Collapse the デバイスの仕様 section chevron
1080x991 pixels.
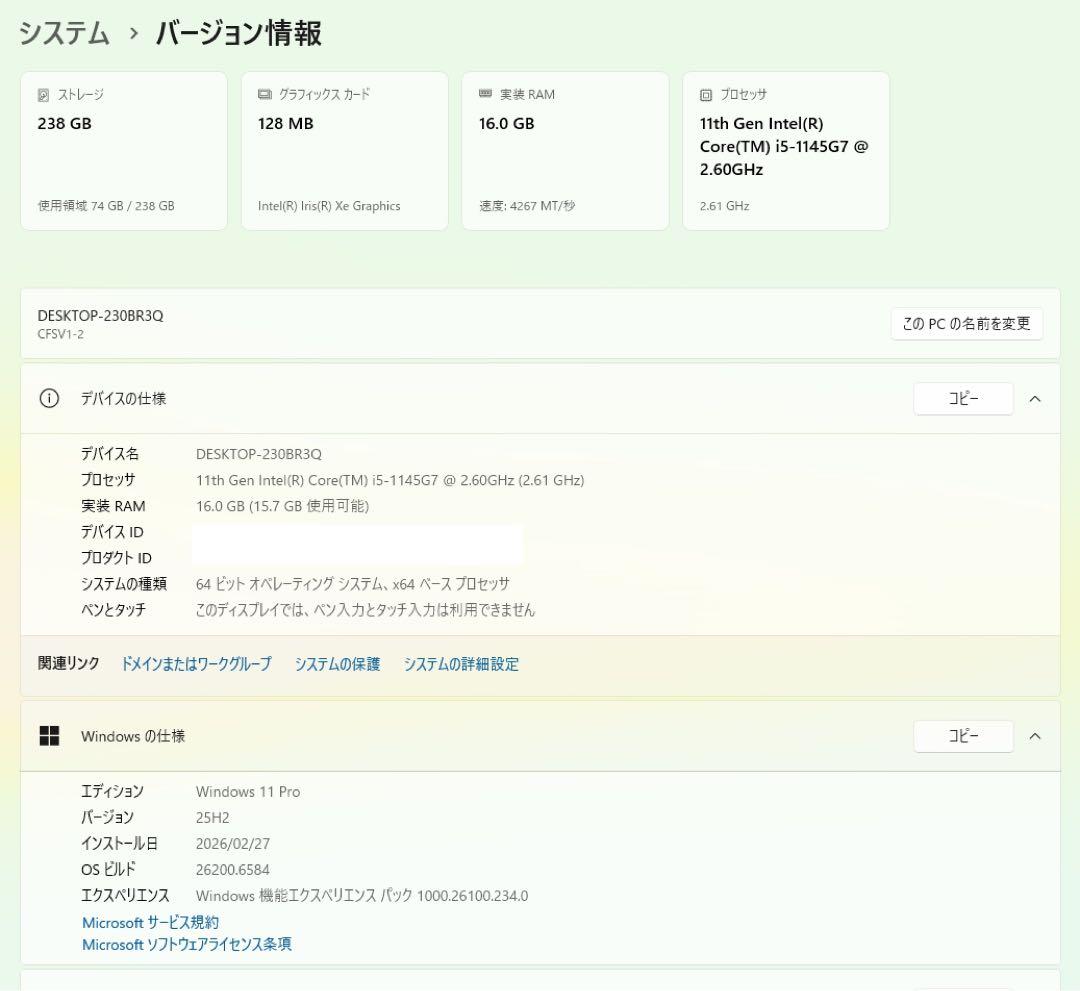pos(1035,399)
